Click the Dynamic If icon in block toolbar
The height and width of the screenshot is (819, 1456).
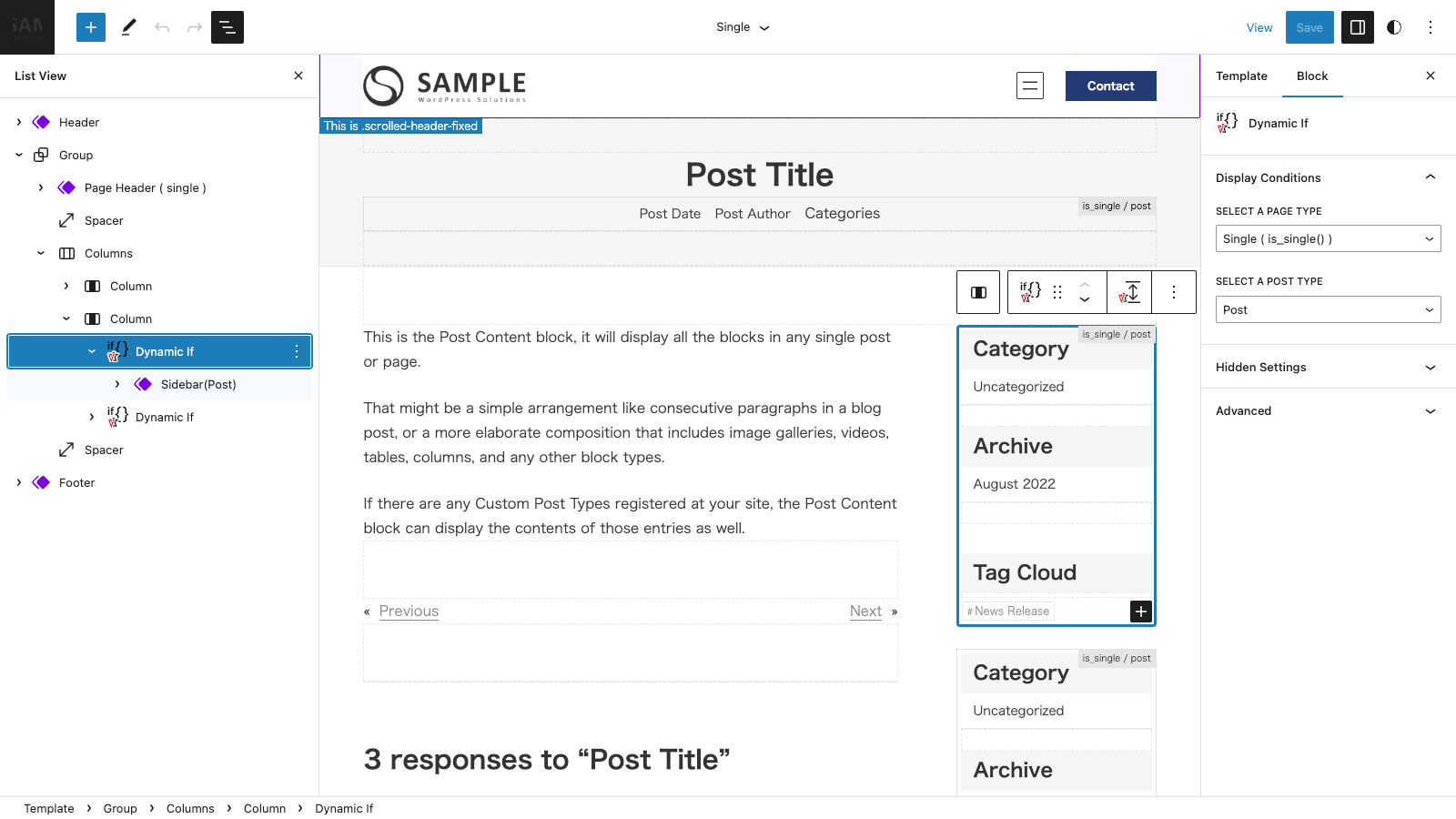tap(1029, 292)
